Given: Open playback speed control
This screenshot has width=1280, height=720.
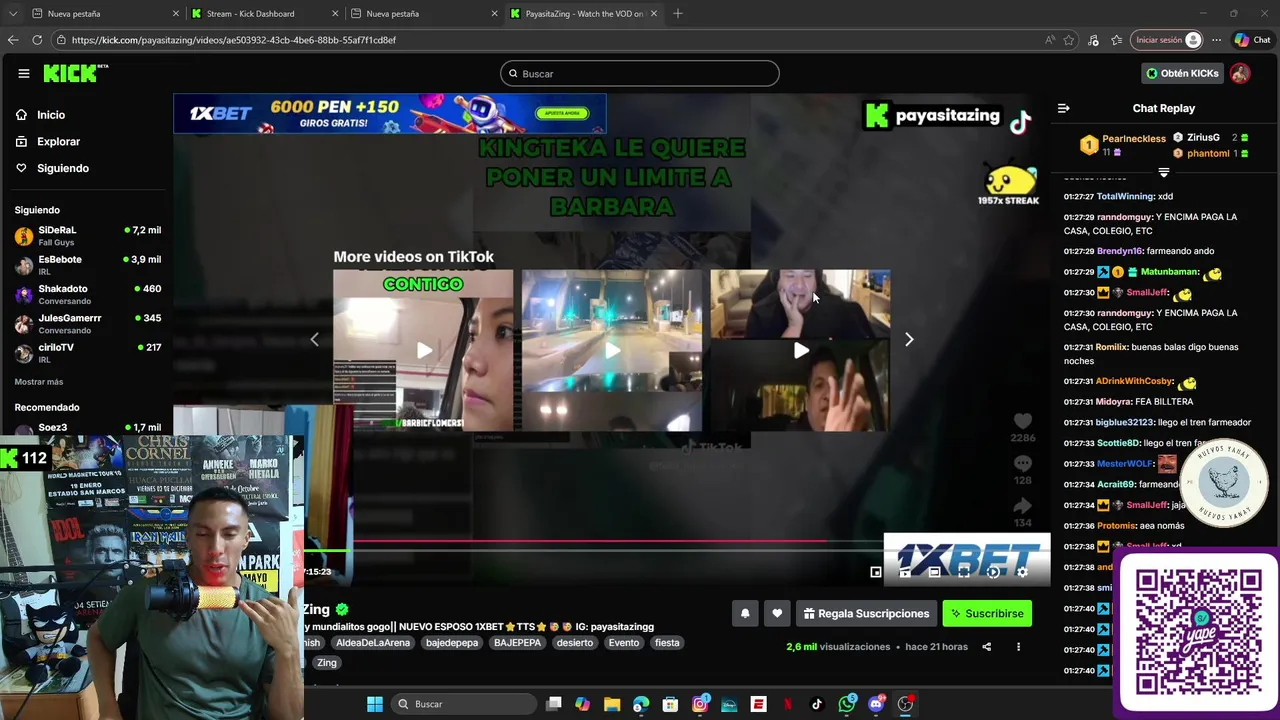Looking at the screenshot, I should [x=993, y=572].
